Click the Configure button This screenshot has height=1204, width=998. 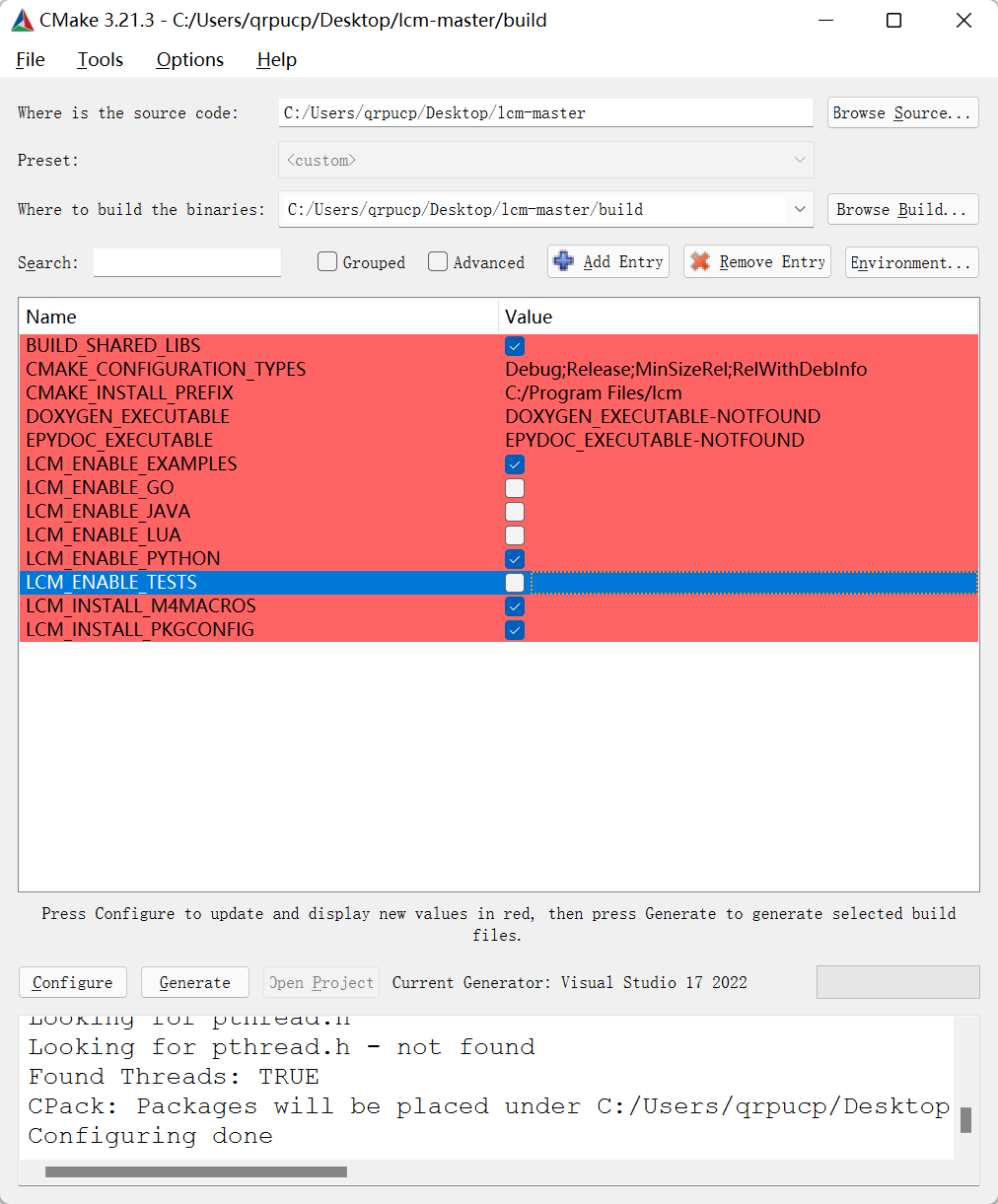click(x=73, y=982)
